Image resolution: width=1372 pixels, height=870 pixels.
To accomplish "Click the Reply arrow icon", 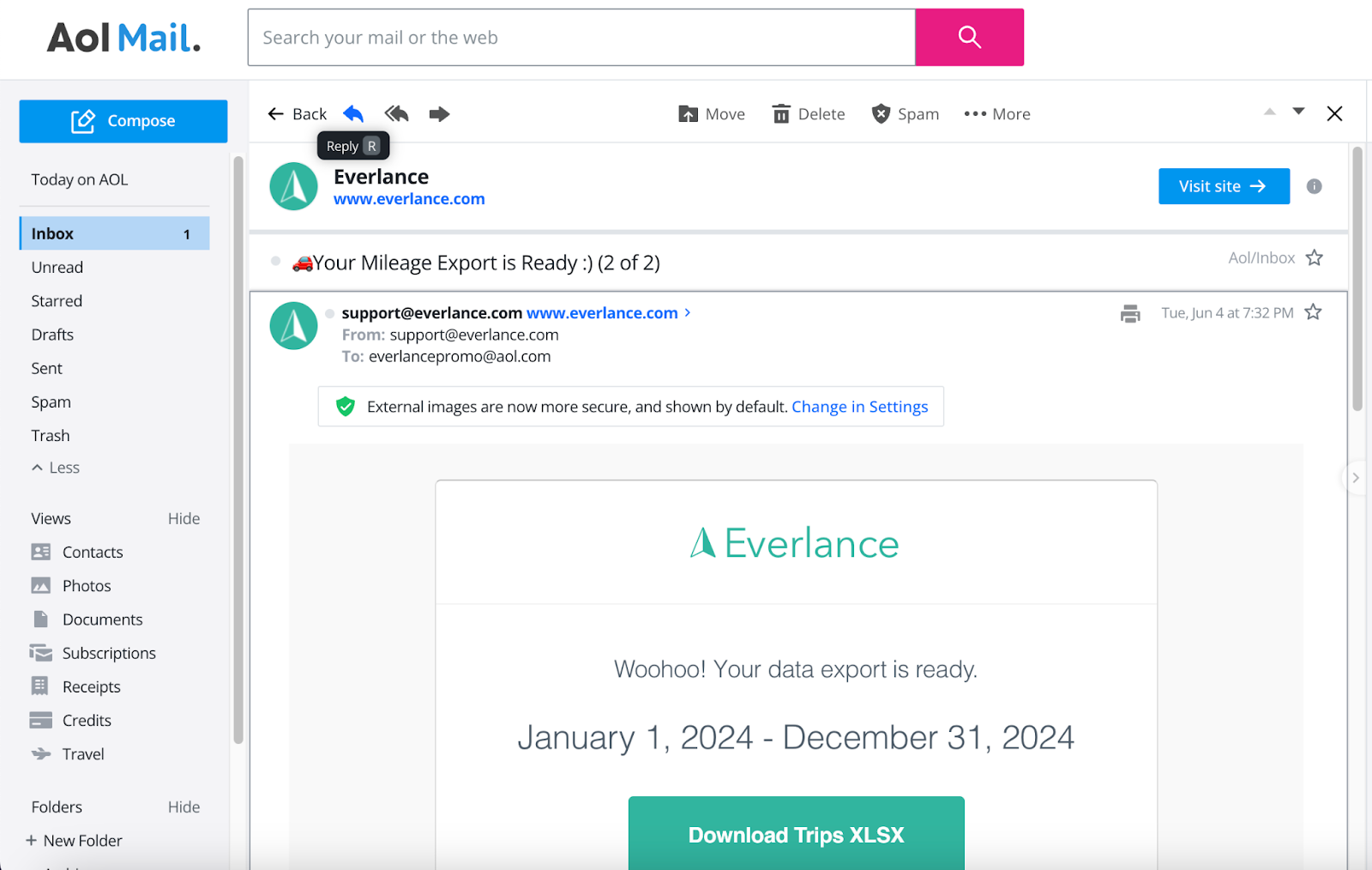I will tap(353, 114).
